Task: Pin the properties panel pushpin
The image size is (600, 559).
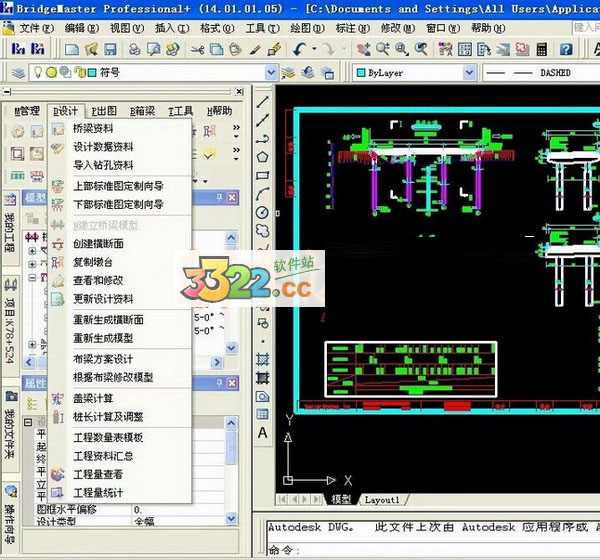Action: pyautogui.click(x=219, y=383)
